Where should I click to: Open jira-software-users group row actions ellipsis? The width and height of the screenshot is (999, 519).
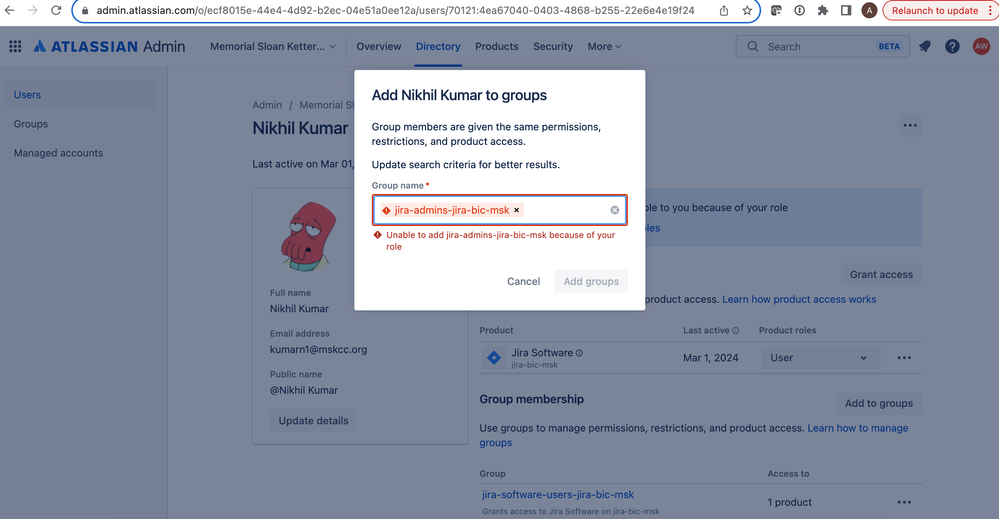(904, 502)
